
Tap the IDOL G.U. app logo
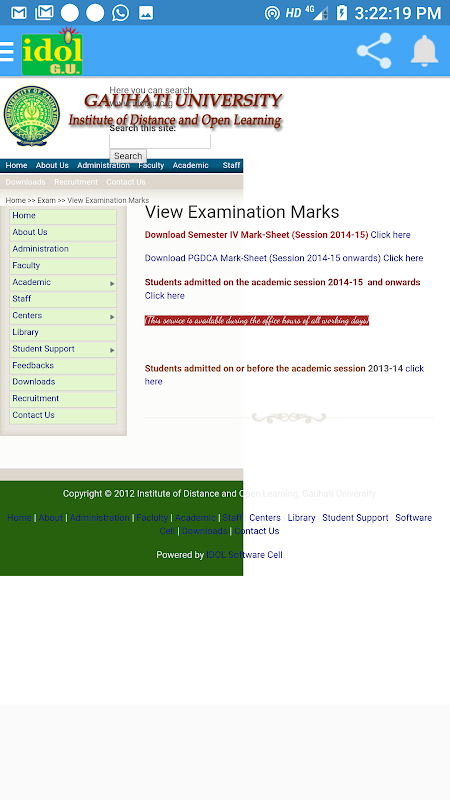click(x=52, y=52)
